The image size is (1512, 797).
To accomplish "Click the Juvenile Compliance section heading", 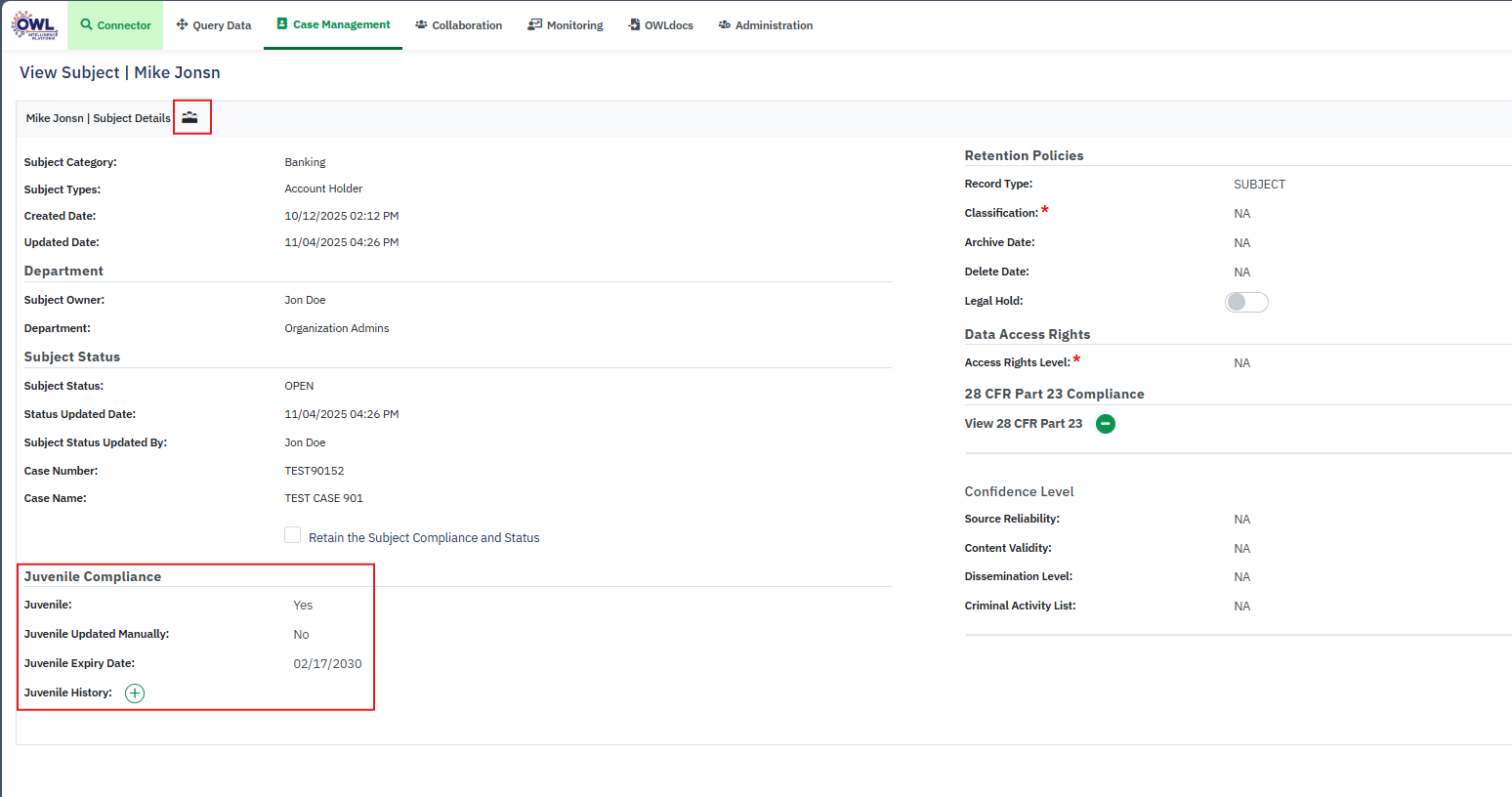I will pos(93,576).
